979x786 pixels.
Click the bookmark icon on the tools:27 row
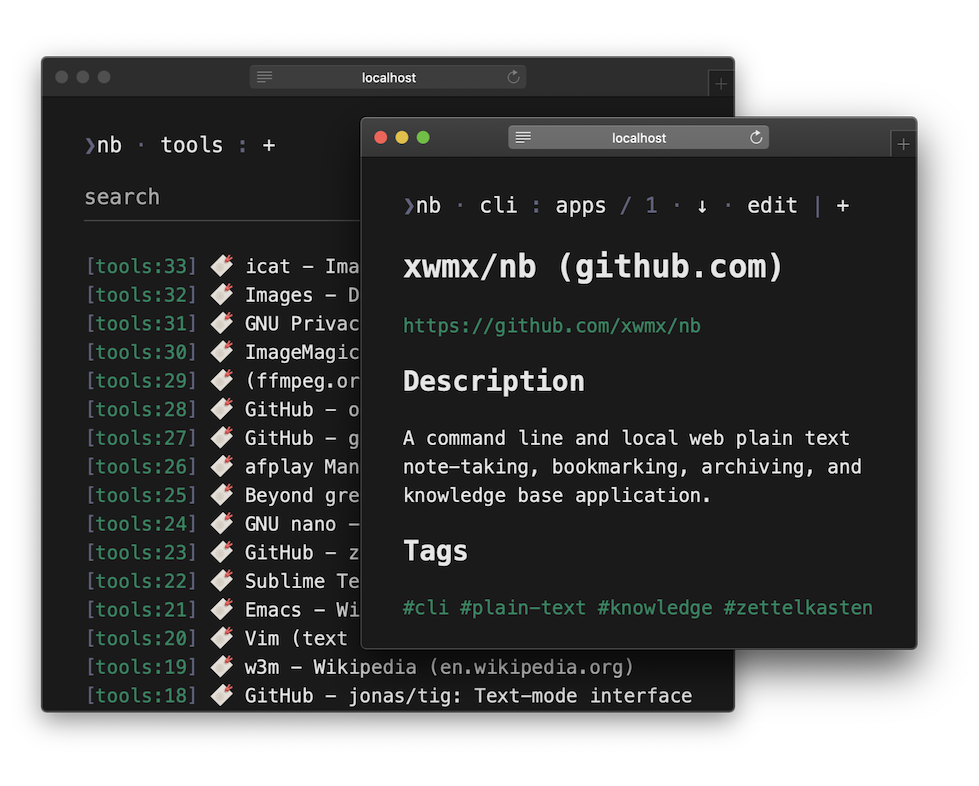tap(222, 437)
